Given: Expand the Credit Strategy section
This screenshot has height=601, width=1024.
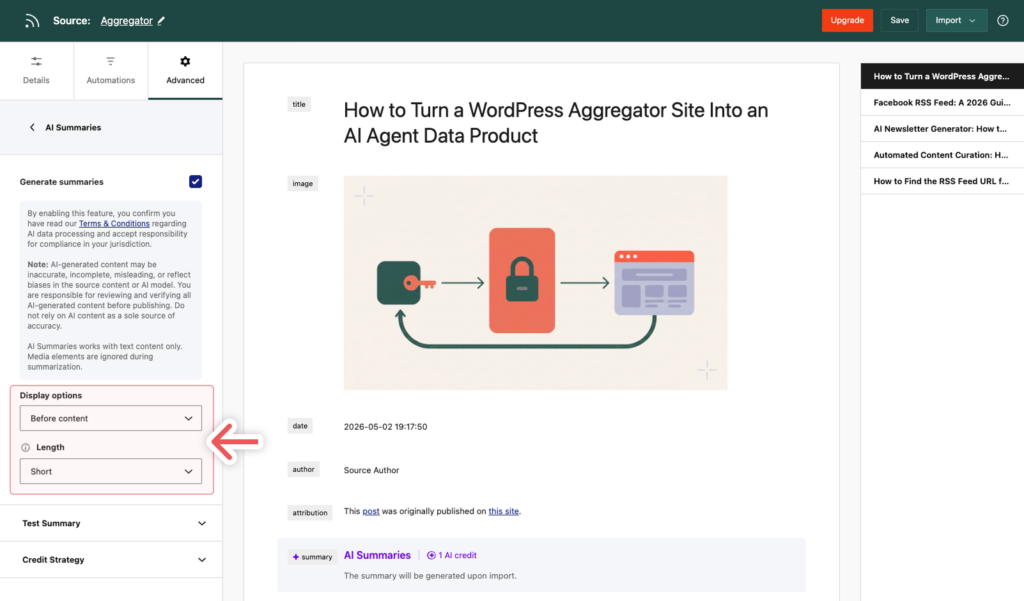Looking at the screenshot, I should 111,560.
